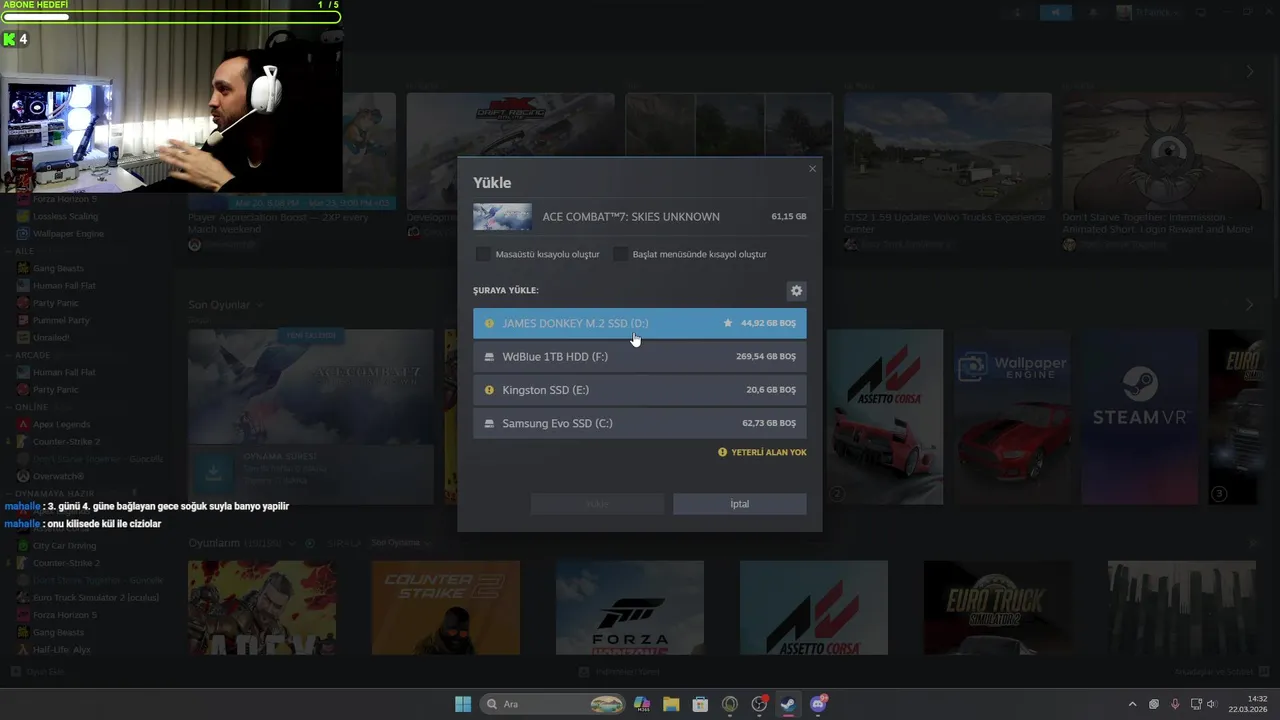Click the drive icon beside Samsung Evo SSD
This screenshot has height=720, width=1280.
[489, 424]
